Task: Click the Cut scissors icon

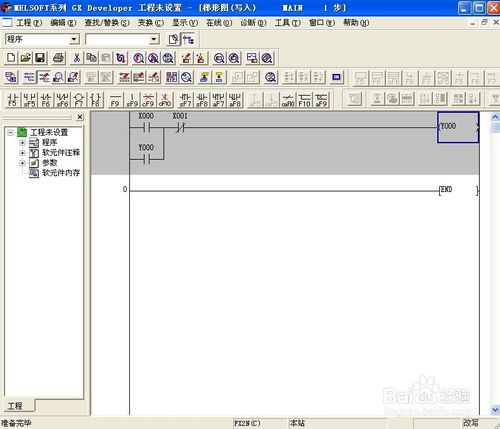Action: pyautogui.click(x=77, y=58)
